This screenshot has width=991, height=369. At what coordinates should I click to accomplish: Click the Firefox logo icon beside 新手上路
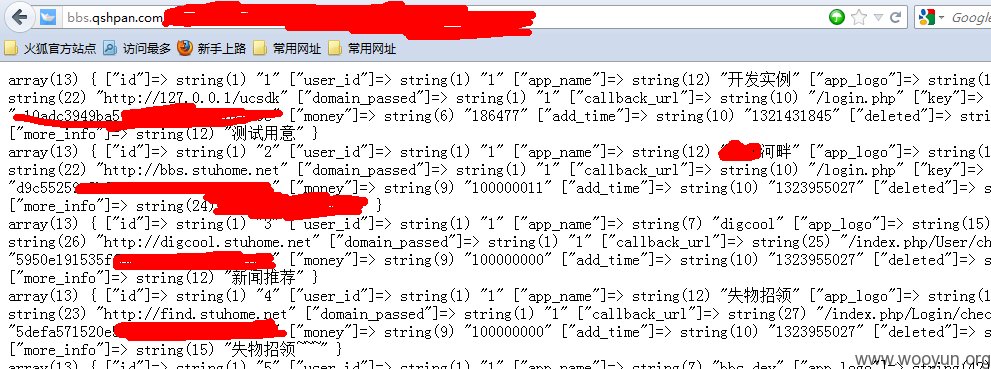(185, 49)
